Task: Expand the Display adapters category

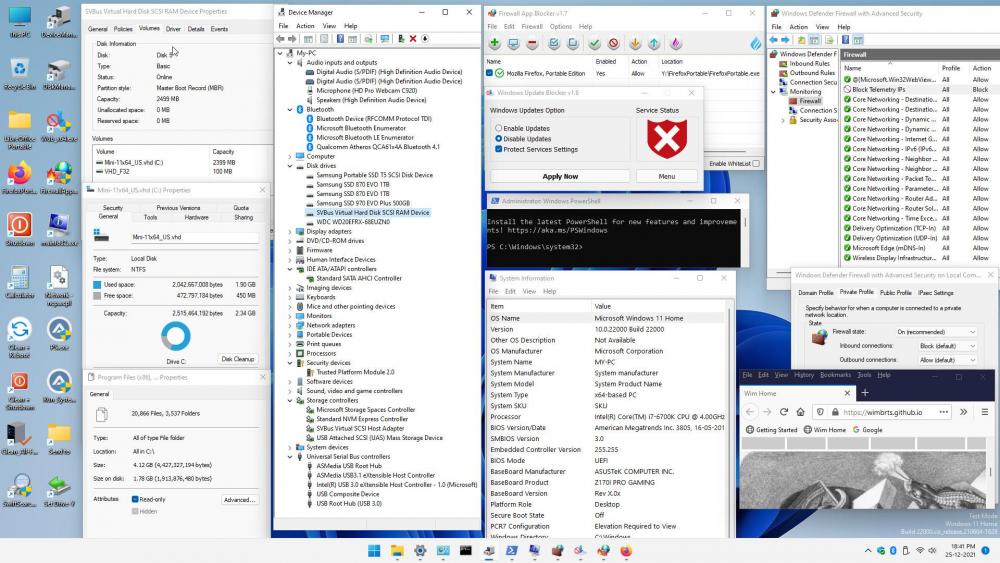Action: pos(290,231)
